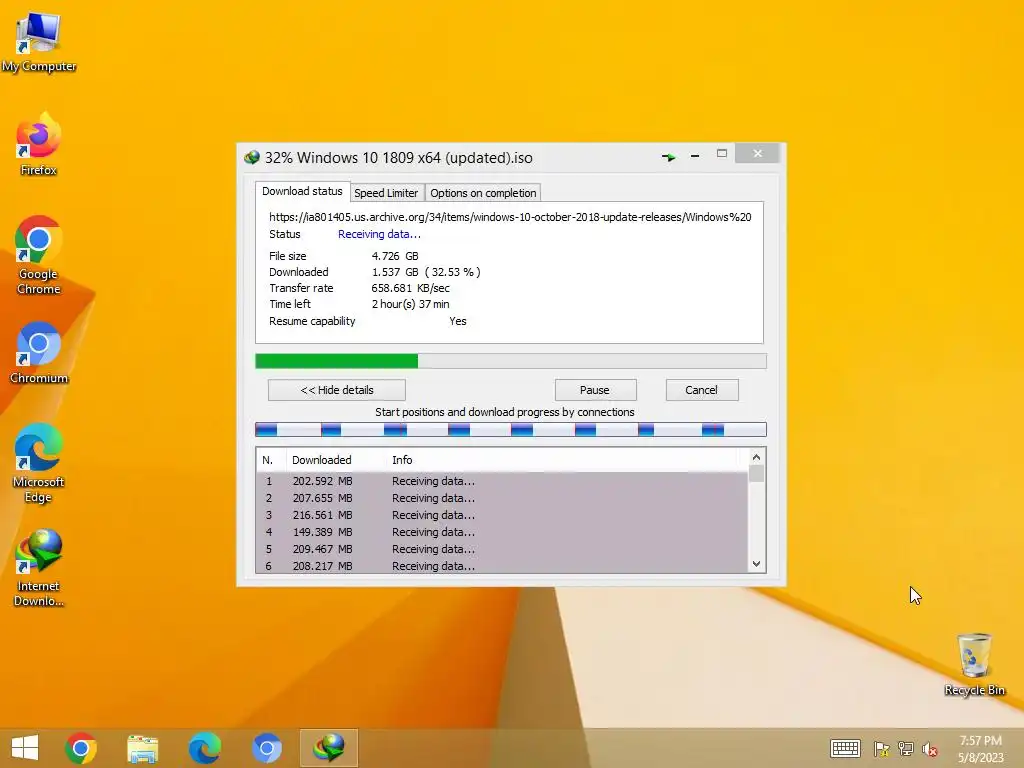1024x768 pixels.
Task: Open Google Chrome desktop shortcut
Action: tap(39, 255)
